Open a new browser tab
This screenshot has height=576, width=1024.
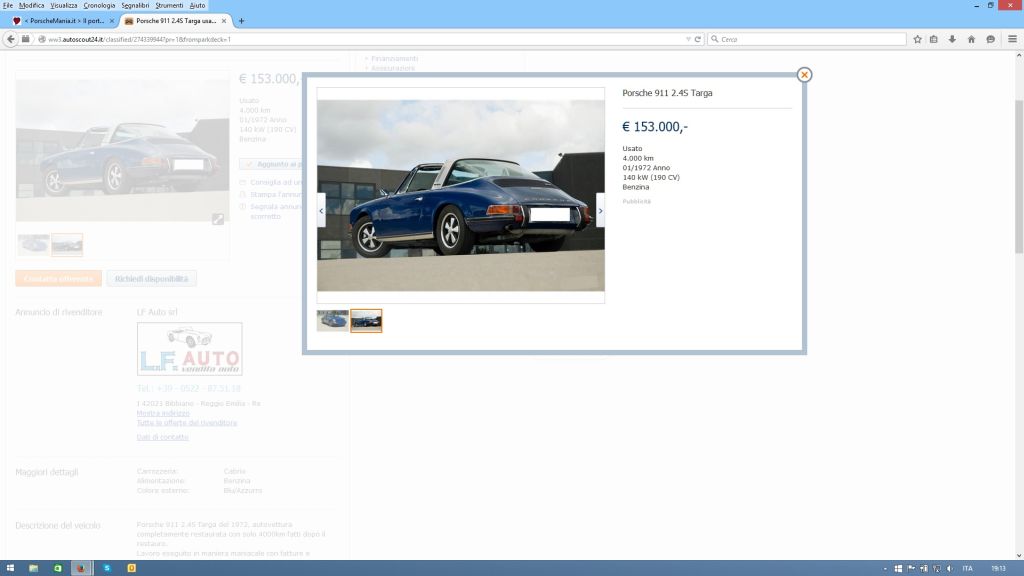pyautogui.click(x=241, y=21)
